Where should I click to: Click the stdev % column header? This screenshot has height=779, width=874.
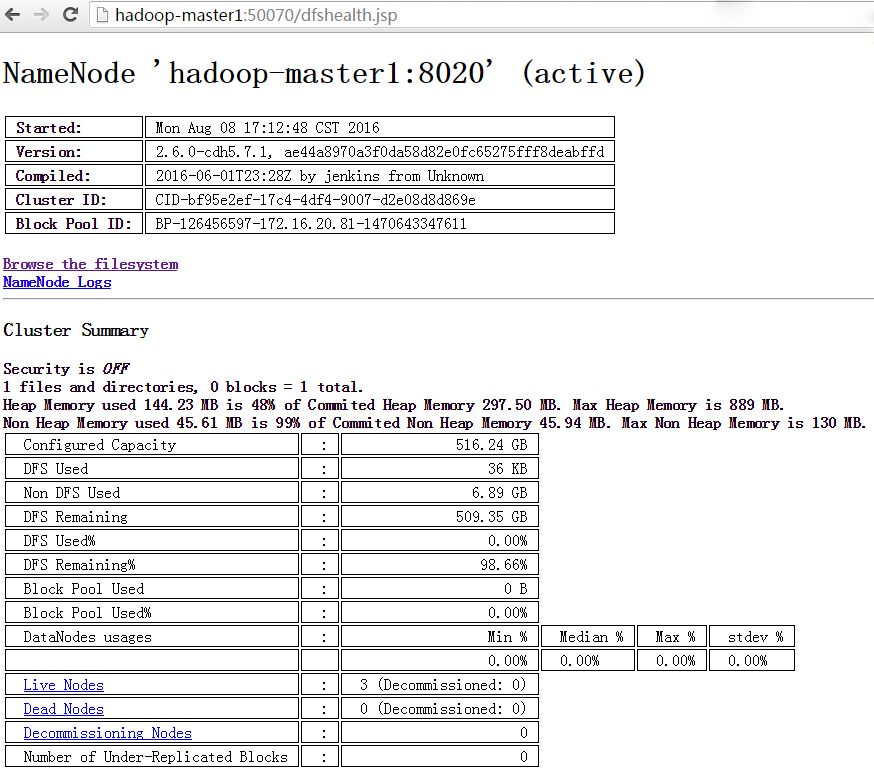[755, 636]
